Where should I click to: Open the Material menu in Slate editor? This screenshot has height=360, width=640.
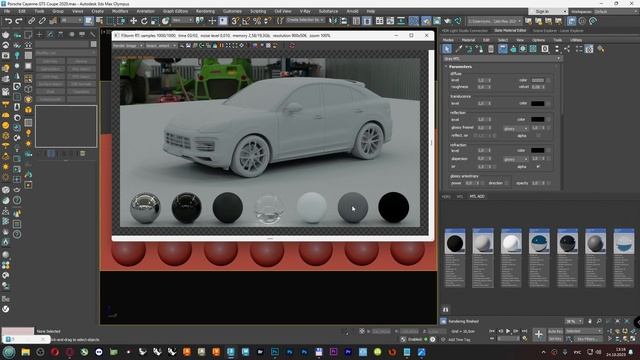468,40
